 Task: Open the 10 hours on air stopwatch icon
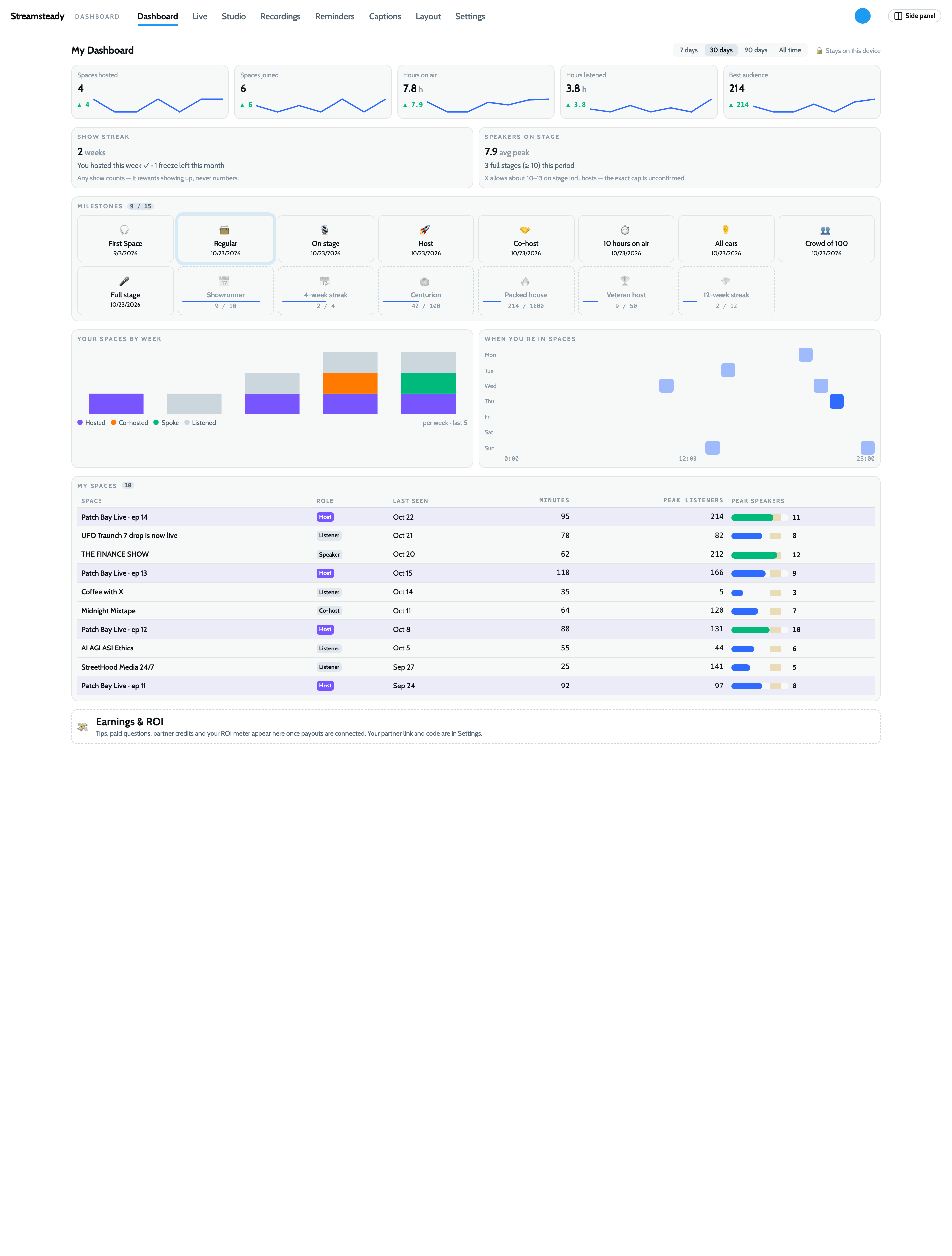625,230
